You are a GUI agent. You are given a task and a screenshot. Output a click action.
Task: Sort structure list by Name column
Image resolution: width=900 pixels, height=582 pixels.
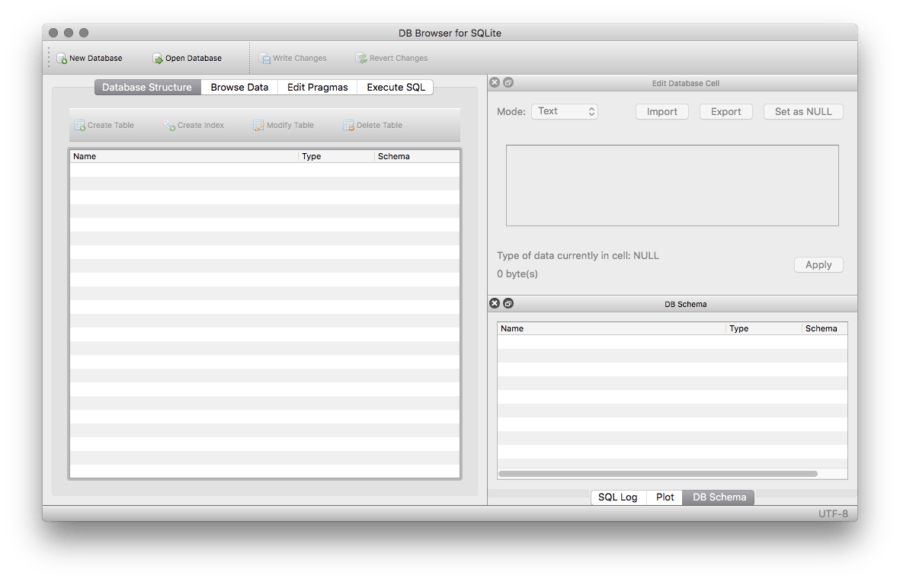pos(184,156)
